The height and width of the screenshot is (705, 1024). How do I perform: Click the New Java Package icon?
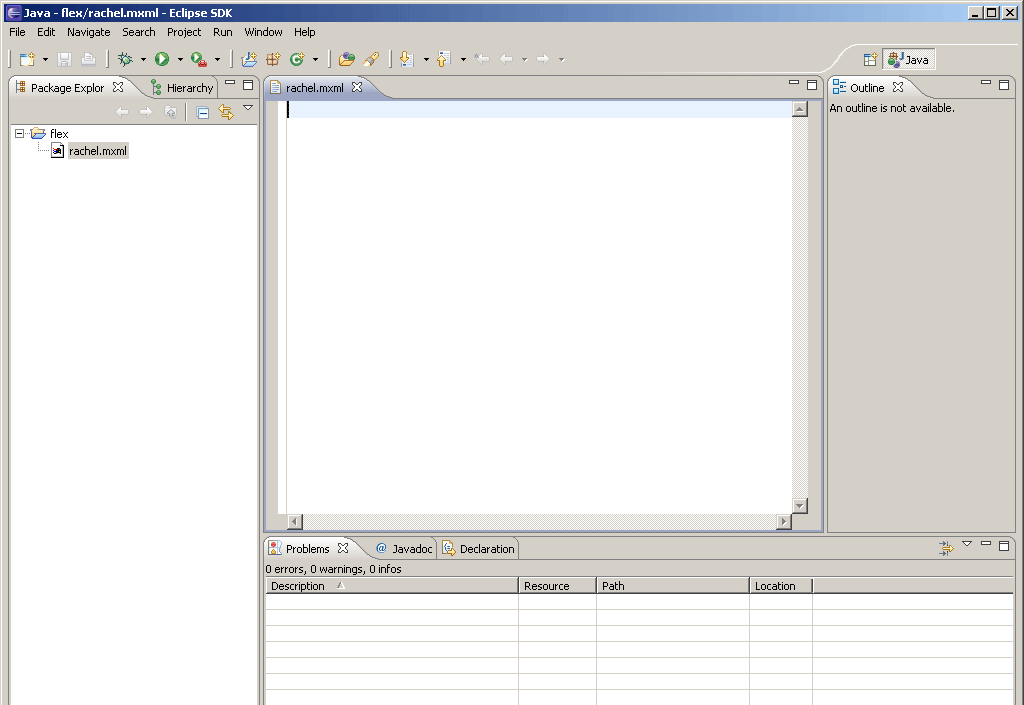(x=273, y=59)
